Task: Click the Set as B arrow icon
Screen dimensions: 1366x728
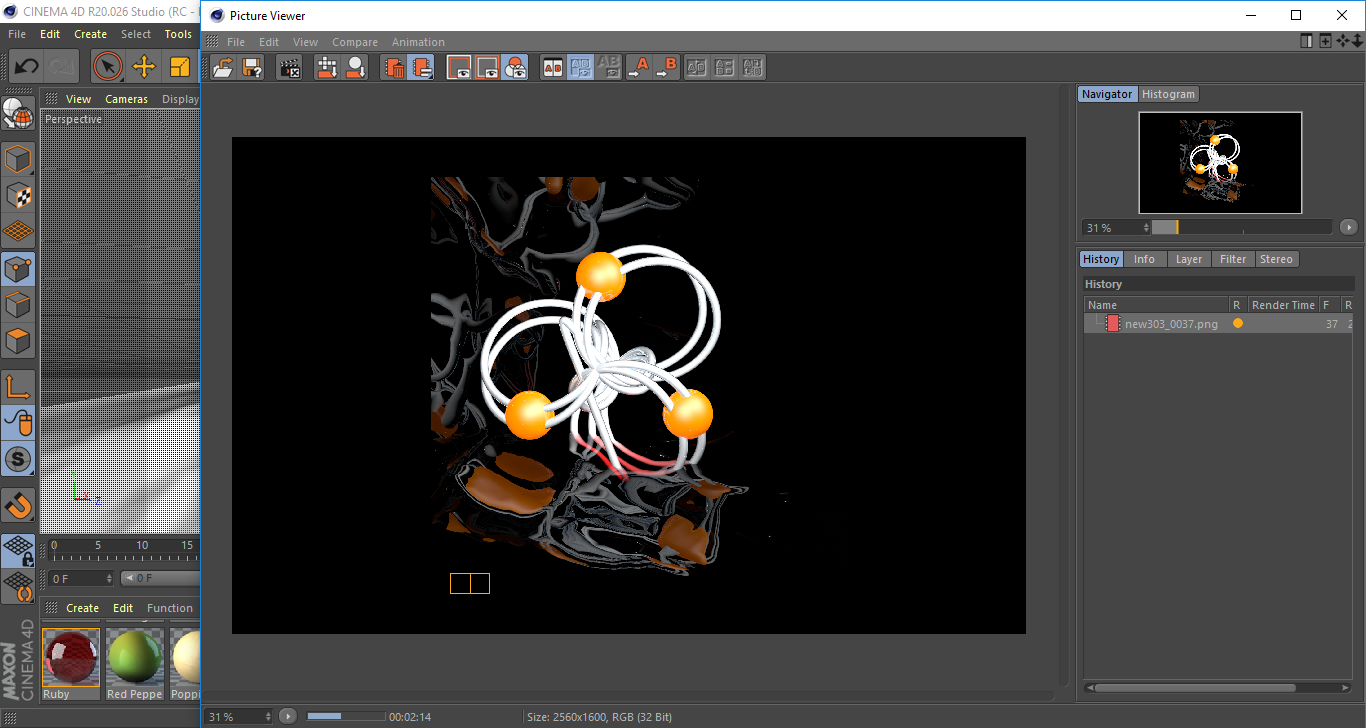Action: (666, 67)
